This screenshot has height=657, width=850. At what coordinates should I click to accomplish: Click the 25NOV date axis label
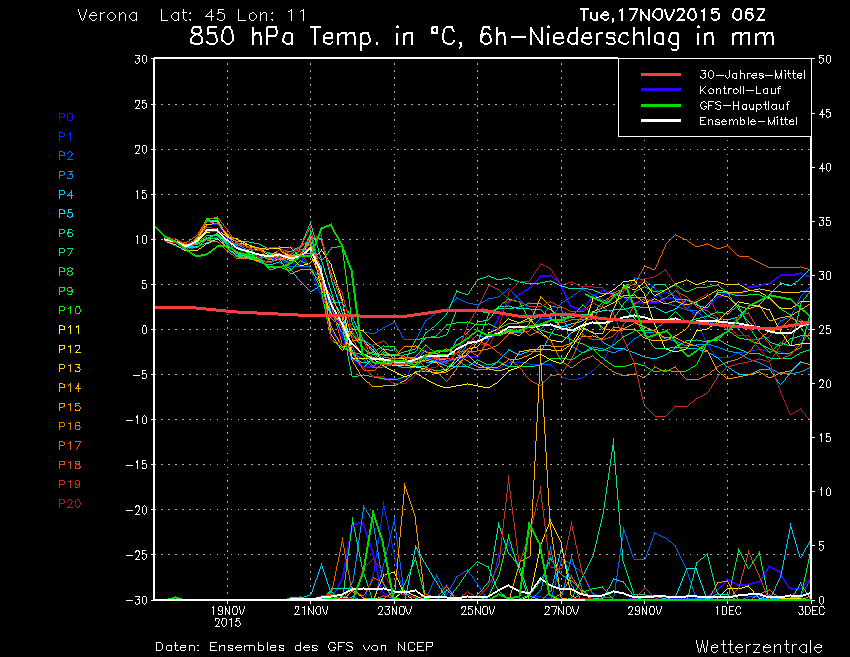(478, 611)
